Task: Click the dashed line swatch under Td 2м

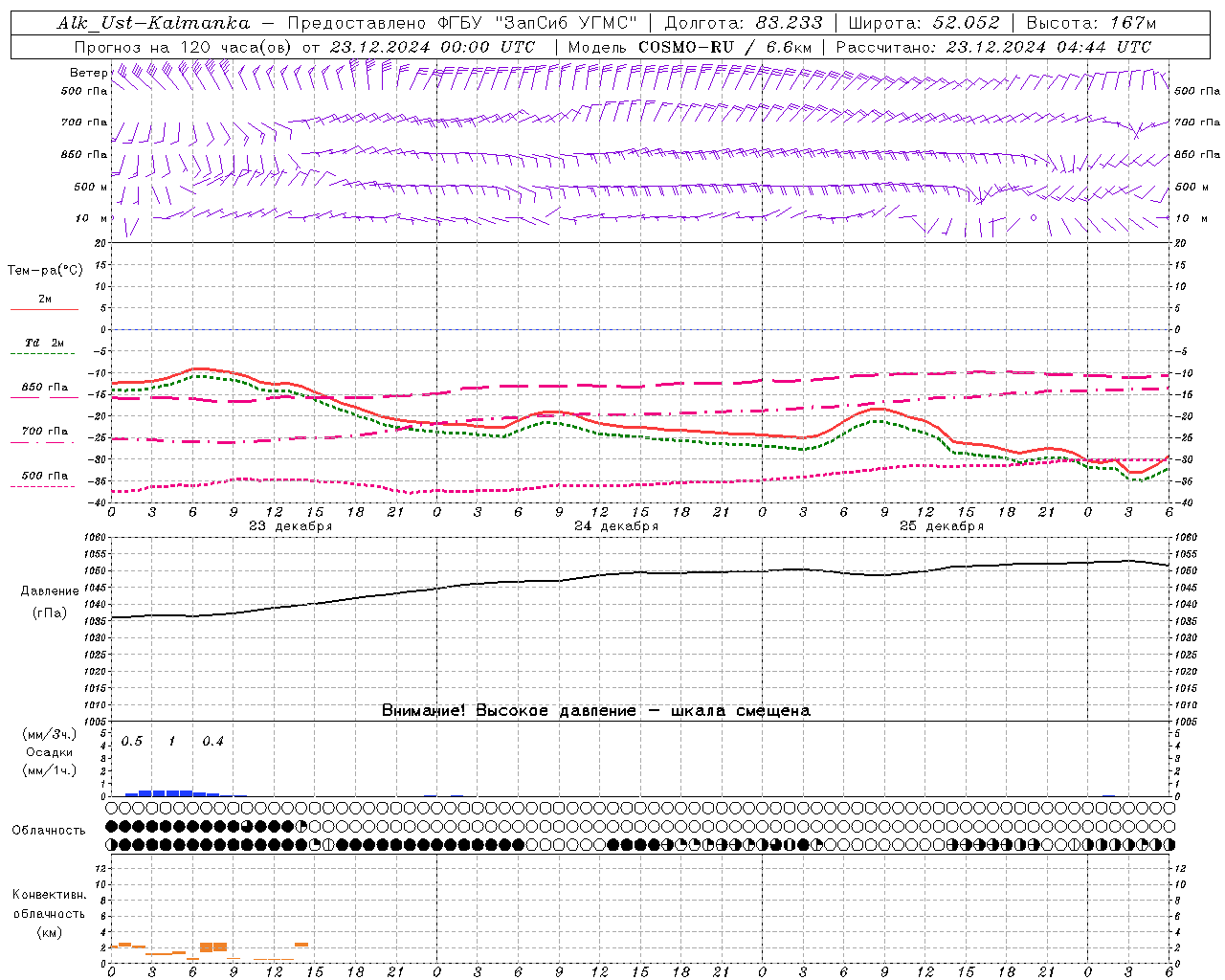Action: 44,354
